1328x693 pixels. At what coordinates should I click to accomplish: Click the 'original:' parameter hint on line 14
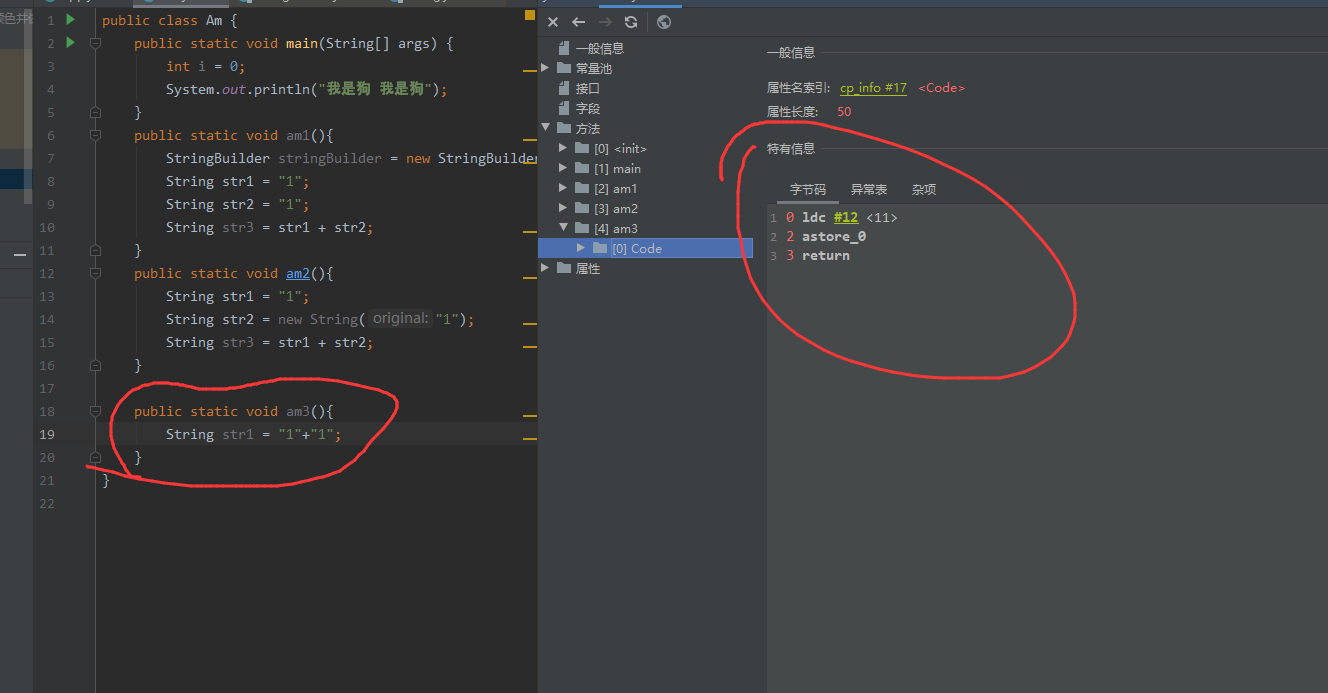[x=400, y=319]
